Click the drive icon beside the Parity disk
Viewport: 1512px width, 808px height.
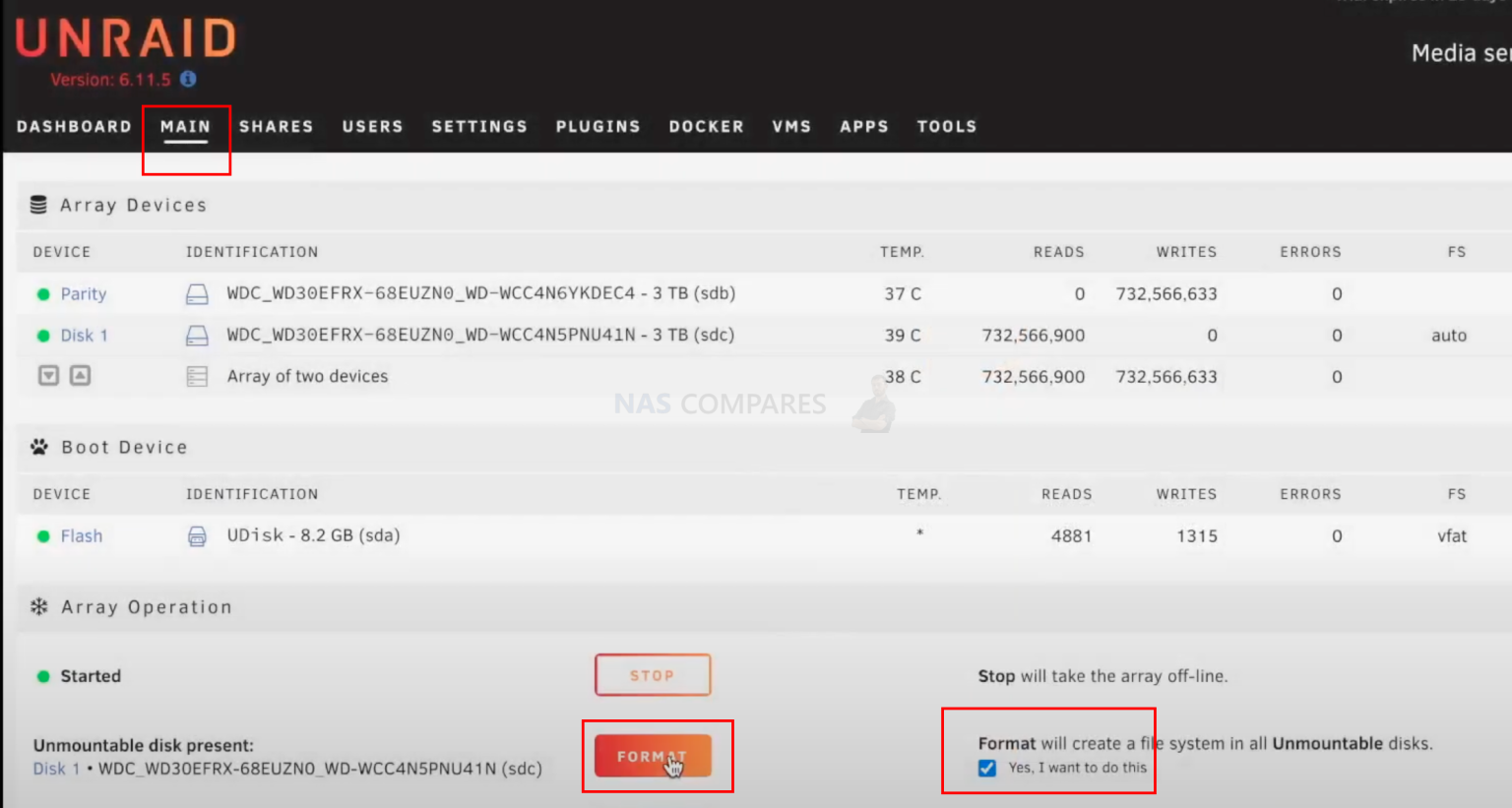[198, 293]
